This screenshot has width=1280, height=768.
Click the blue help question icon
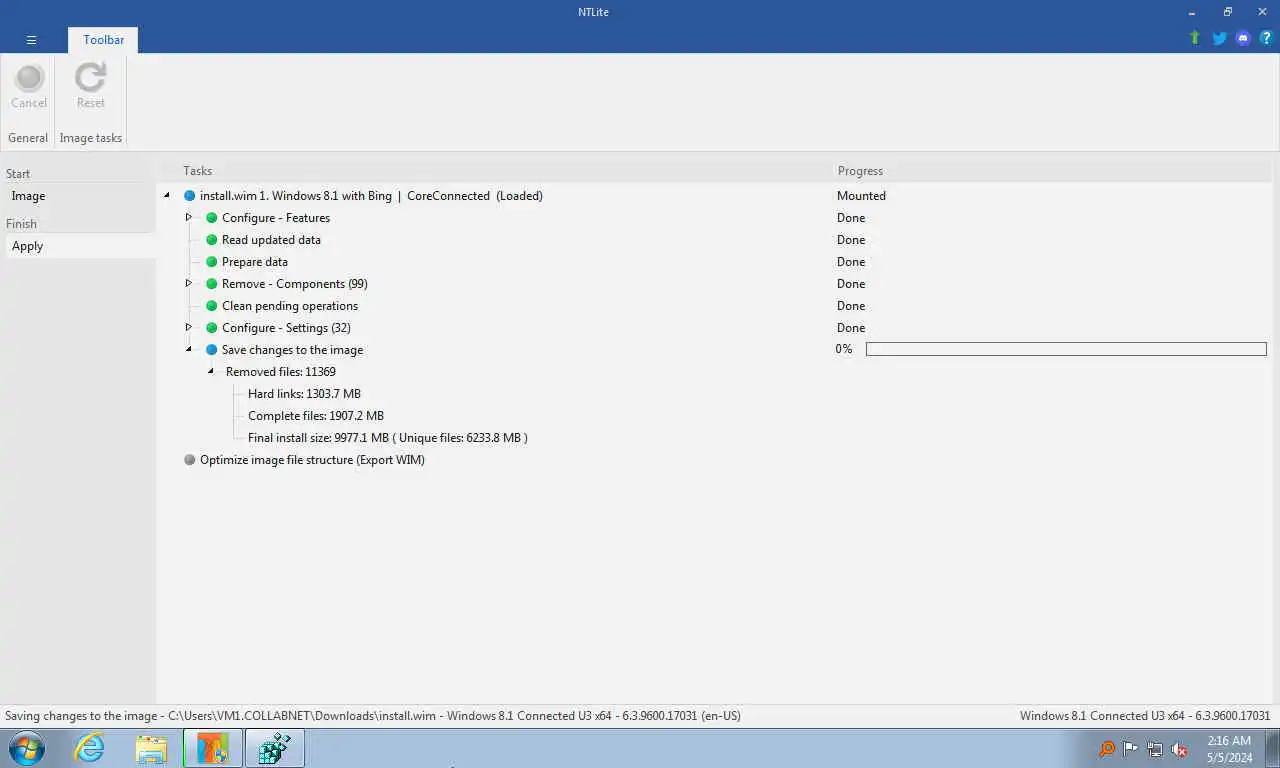1266,38
